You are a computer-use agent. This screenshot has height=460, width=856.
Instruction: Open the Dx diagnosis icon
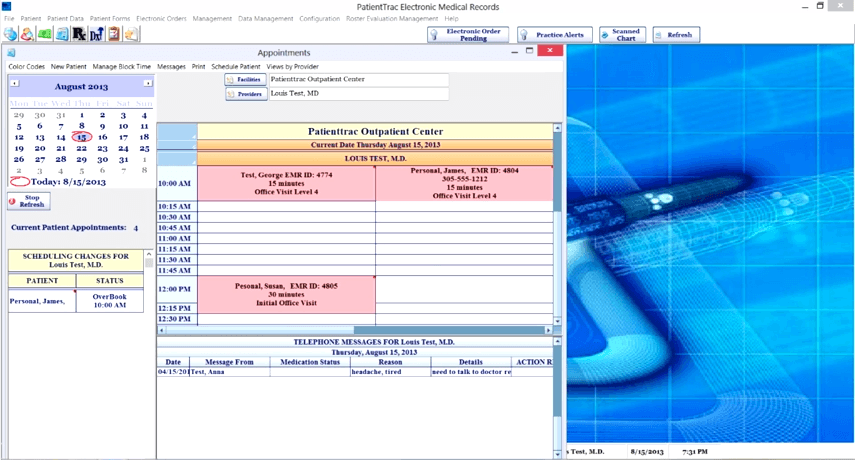97,34
